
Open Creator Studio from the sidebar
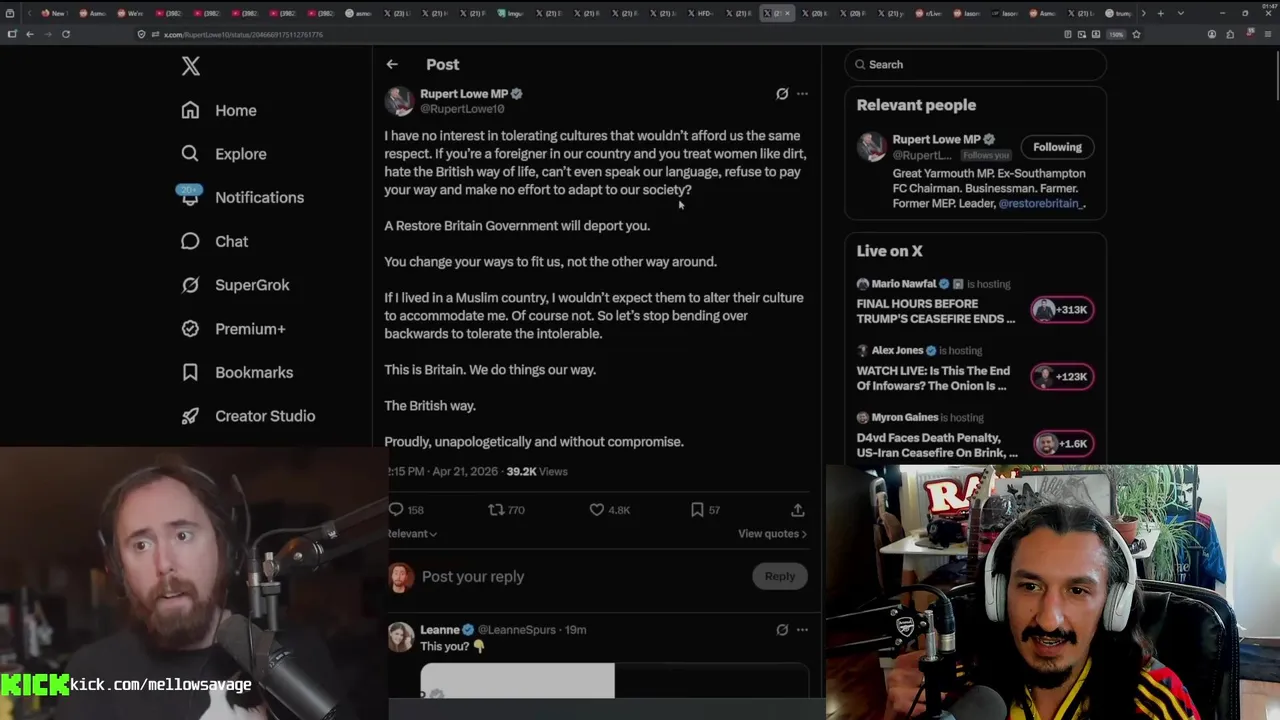click(x=248, y=416)
